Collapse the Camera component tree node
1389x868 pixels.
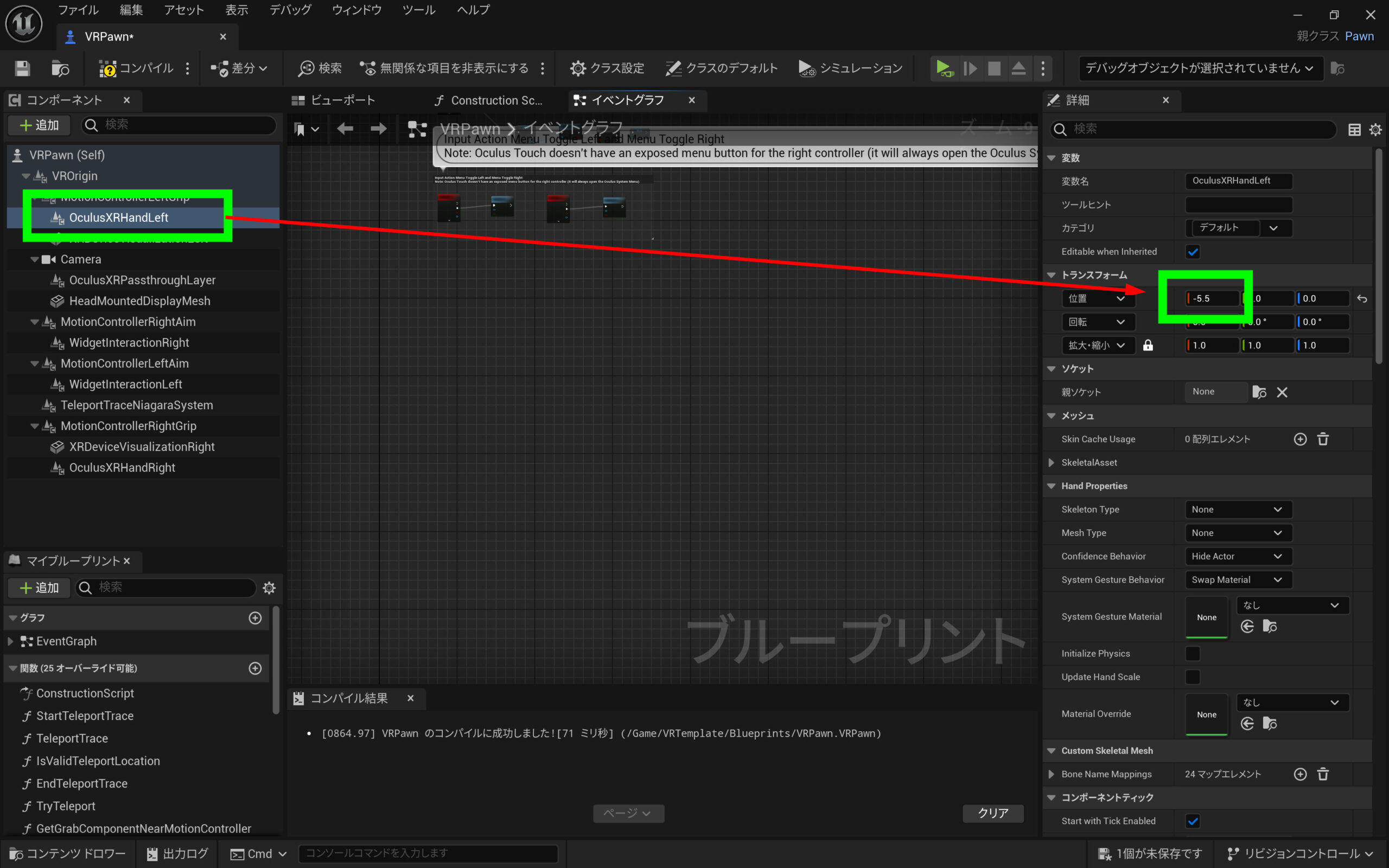click(34, 259)
